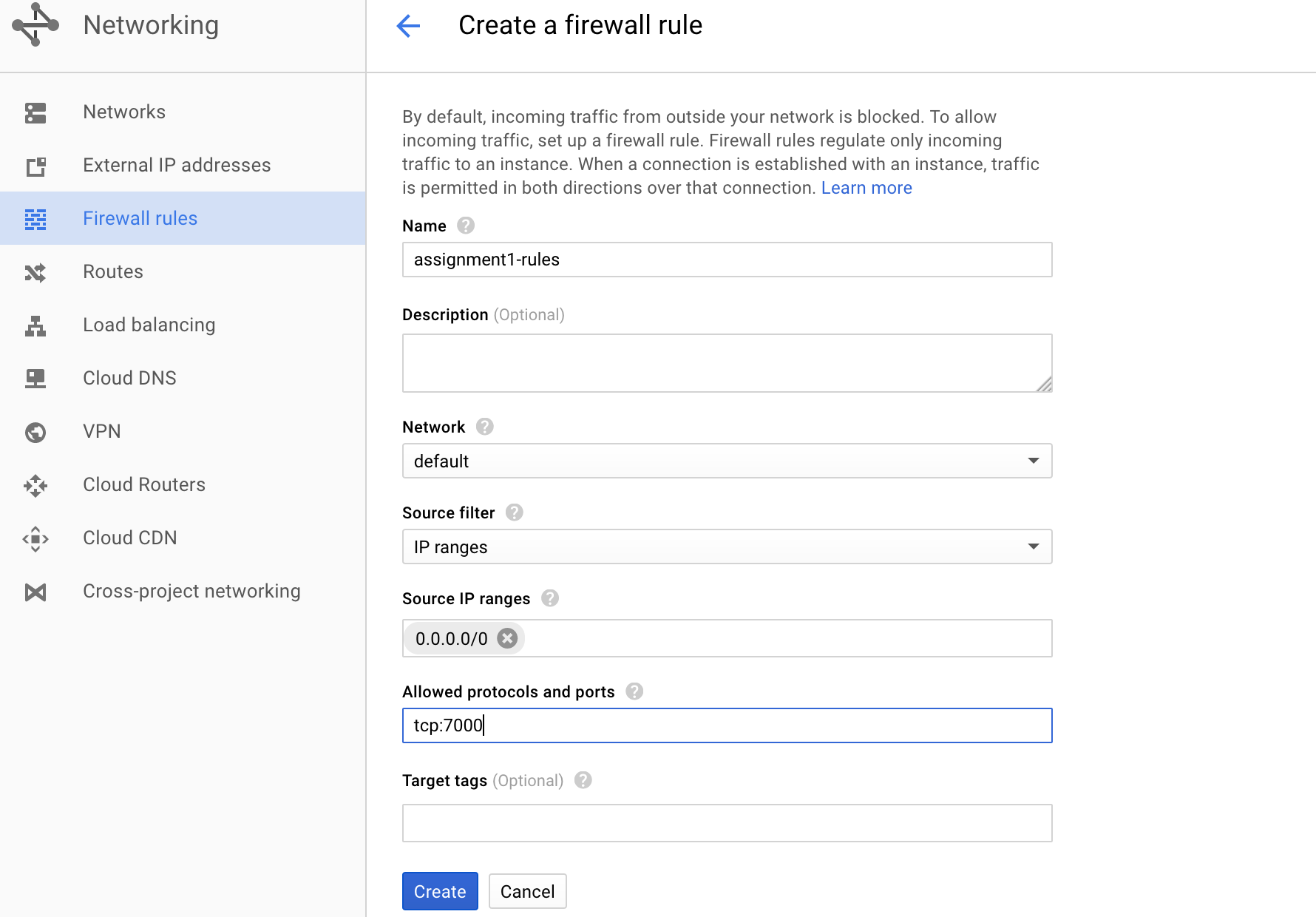Screen dimensions: 1316x917
Task: Click the Cloud DNS icon
Action: (35, 379)
